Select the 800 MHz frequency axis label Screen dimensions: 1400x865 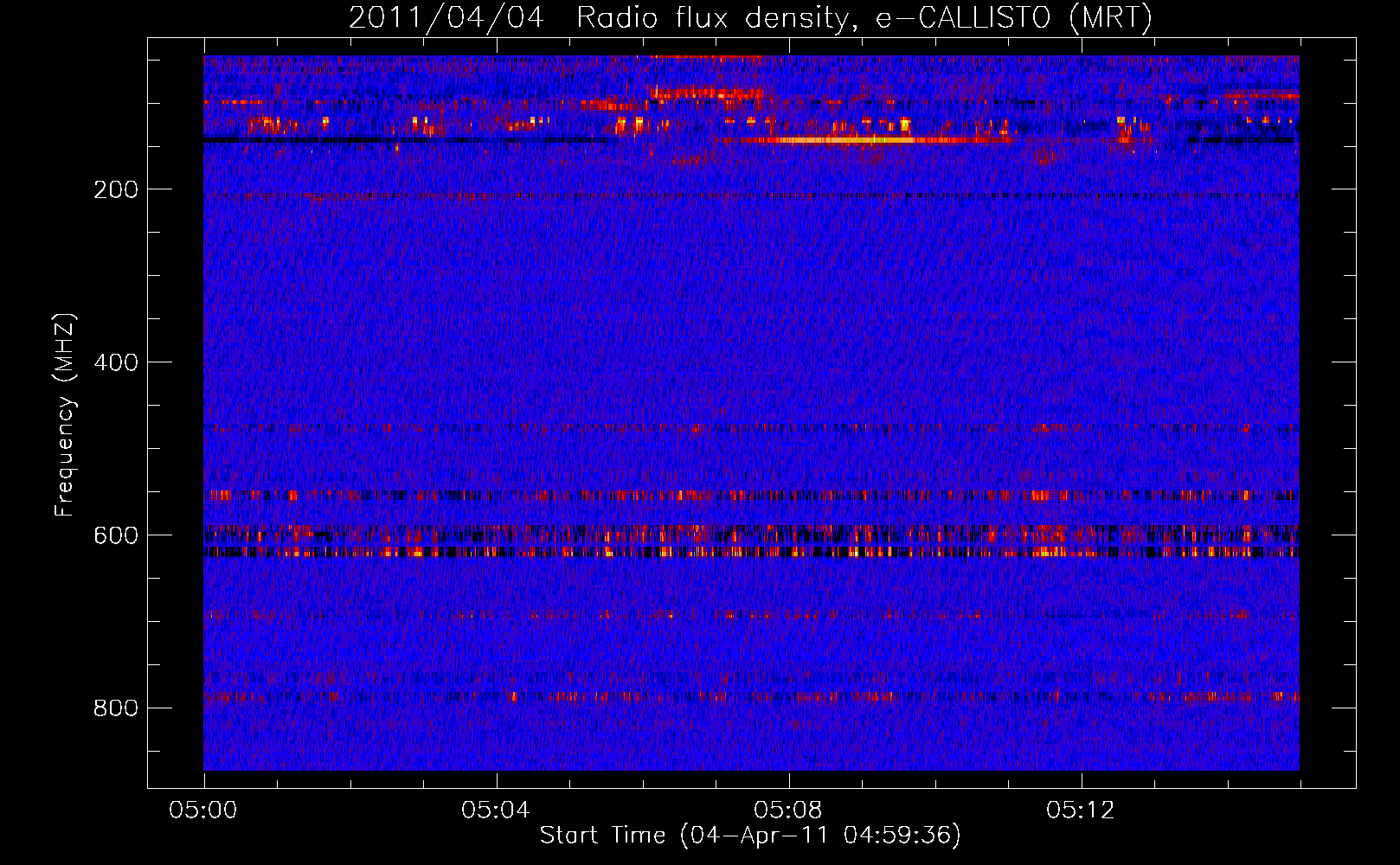tap(116, 708)
